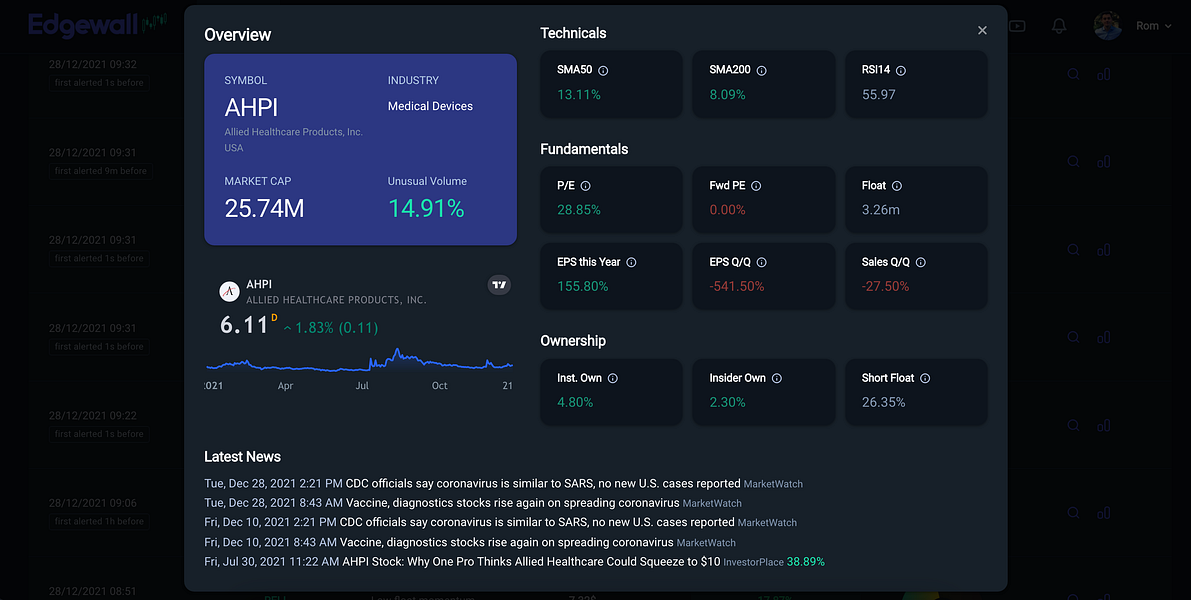Viewport: 1191px width, 600px height.
Task: Open the EPS Q/Q info icon
Action: pyautogui.click(x=761, y=262)
